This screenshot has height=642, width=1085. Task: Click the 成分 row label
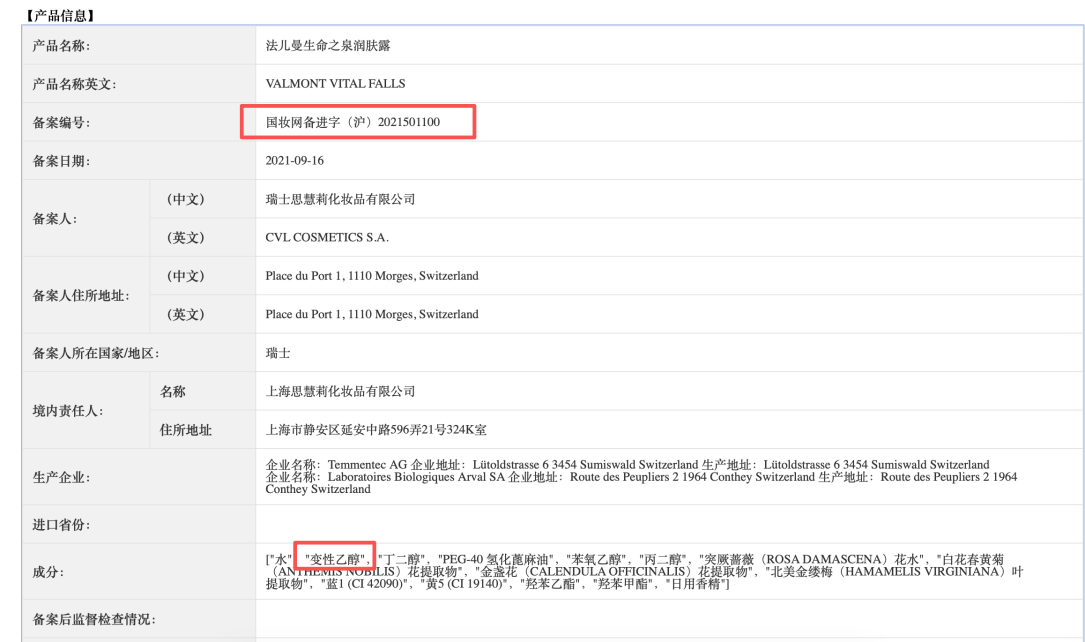(48, 572)
